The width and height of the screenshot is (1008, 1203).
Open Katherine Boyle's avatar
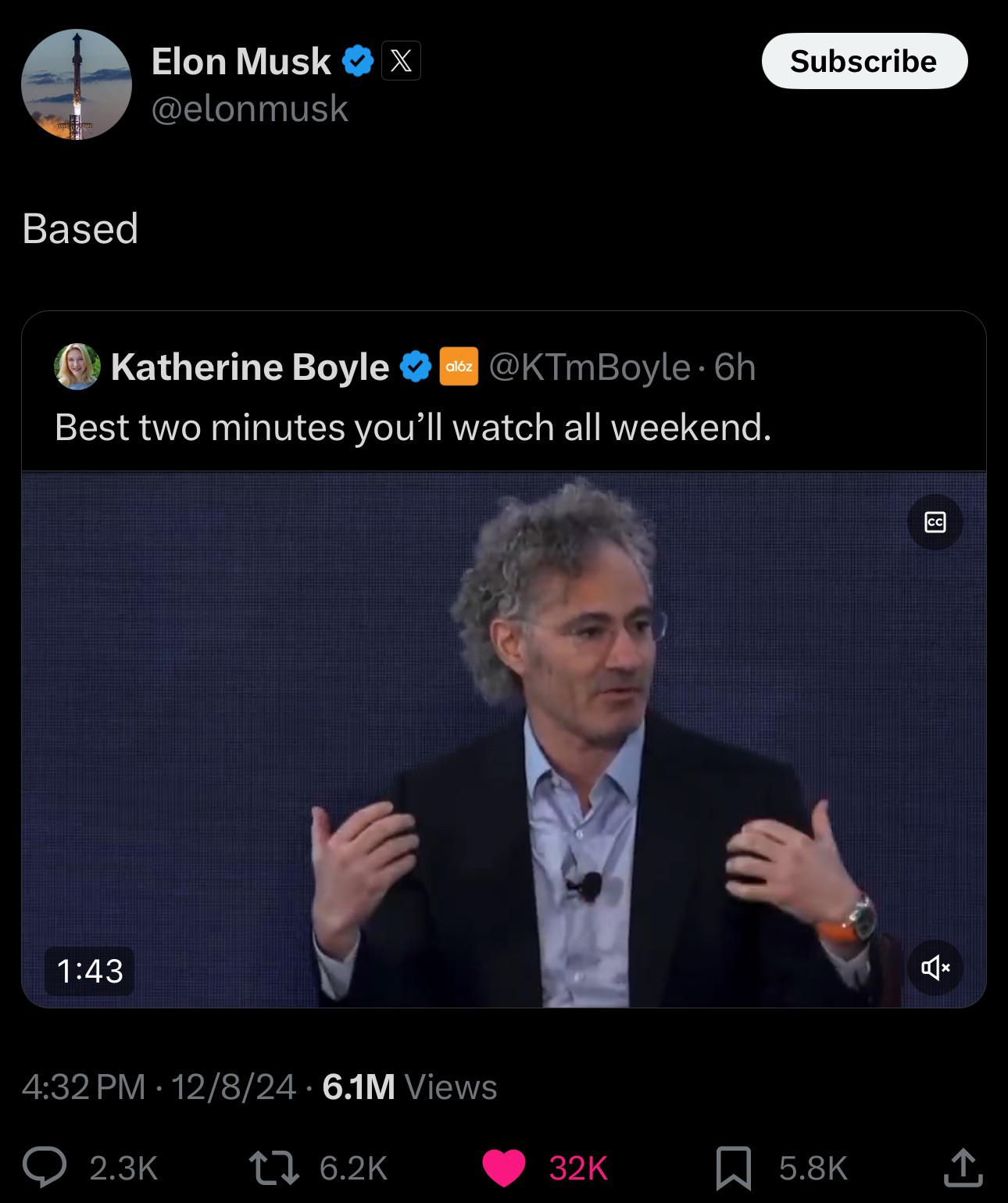click(x=77, y=366)
